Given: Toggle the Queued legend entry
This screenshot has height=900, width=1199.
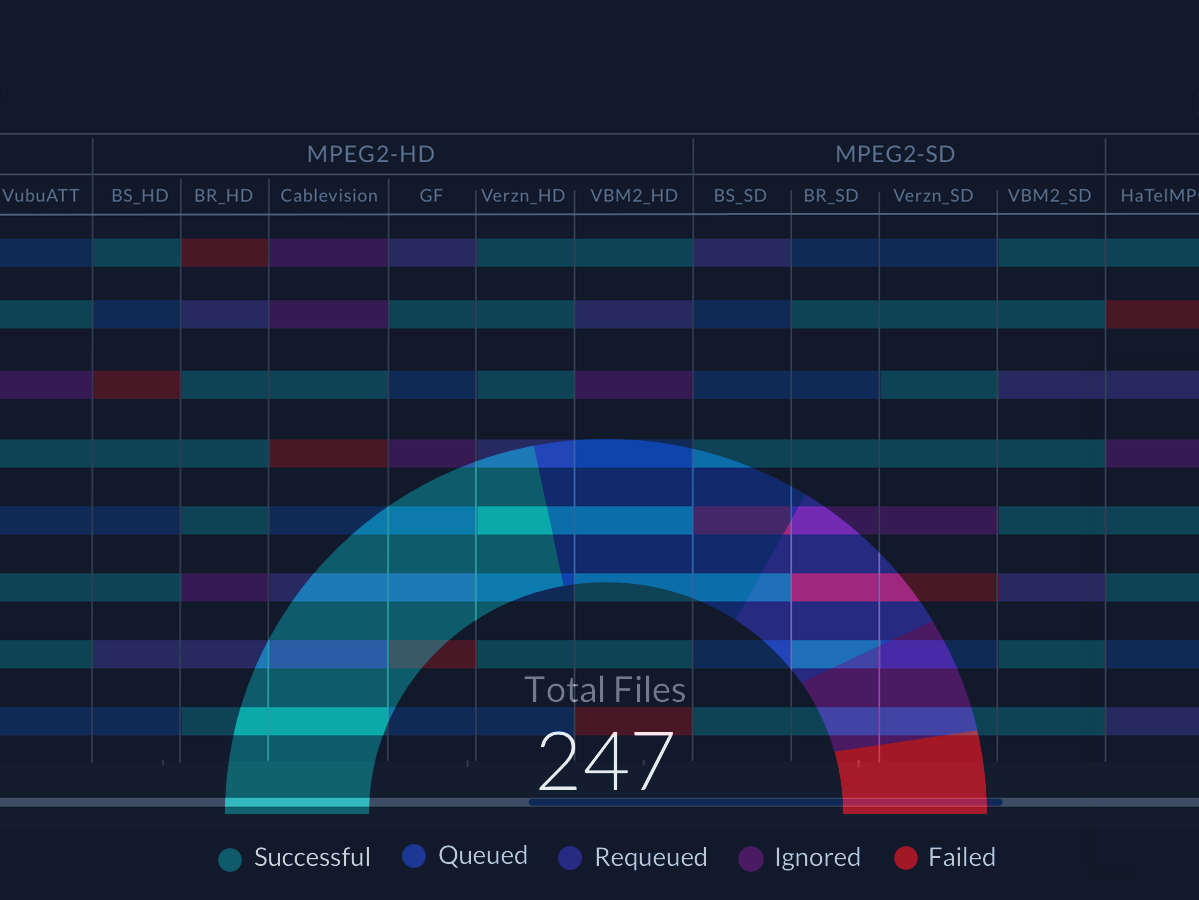Looking at the screenshot, I should tap(465, 856).
